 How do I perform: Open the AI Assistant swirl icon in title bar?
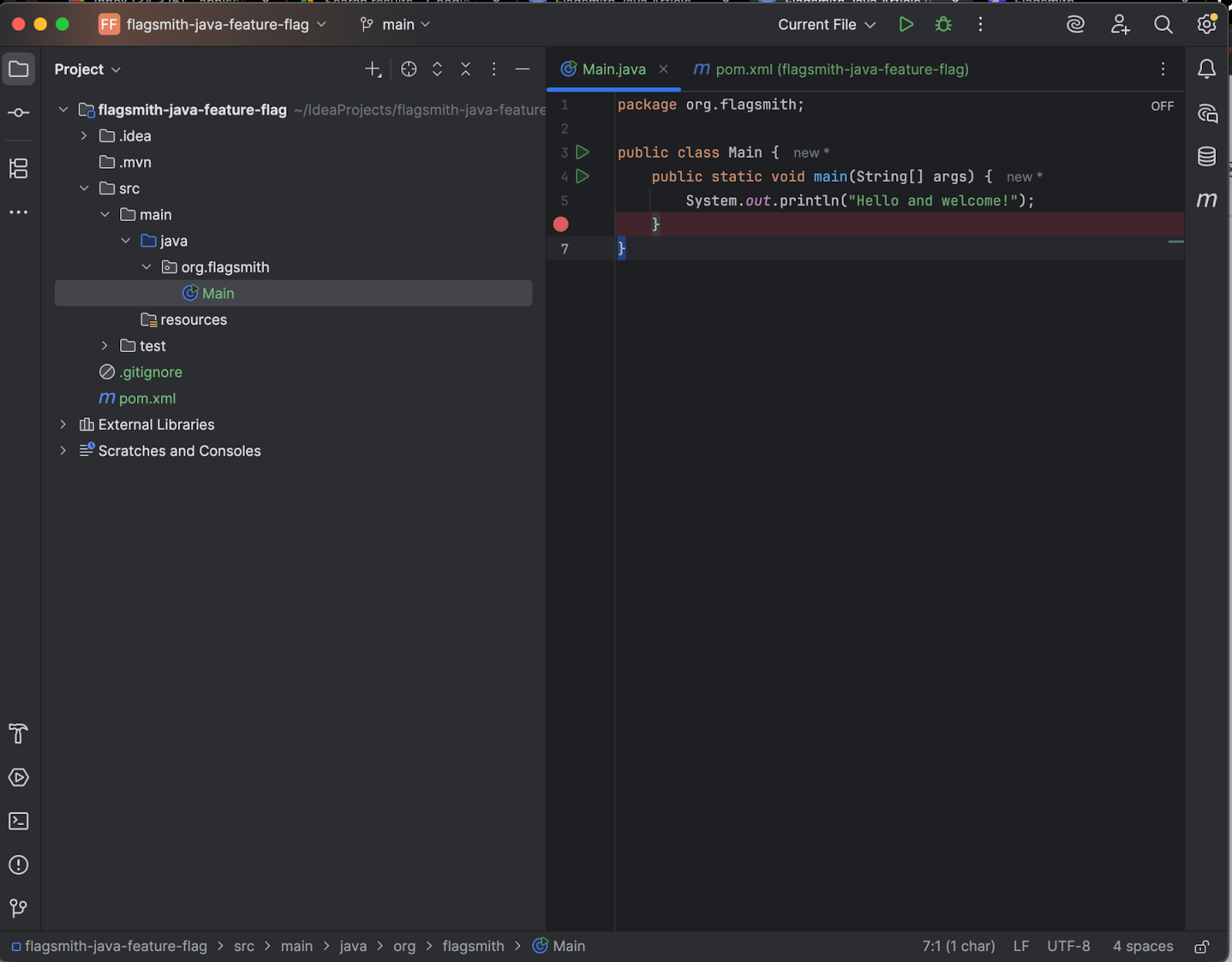1076,25
